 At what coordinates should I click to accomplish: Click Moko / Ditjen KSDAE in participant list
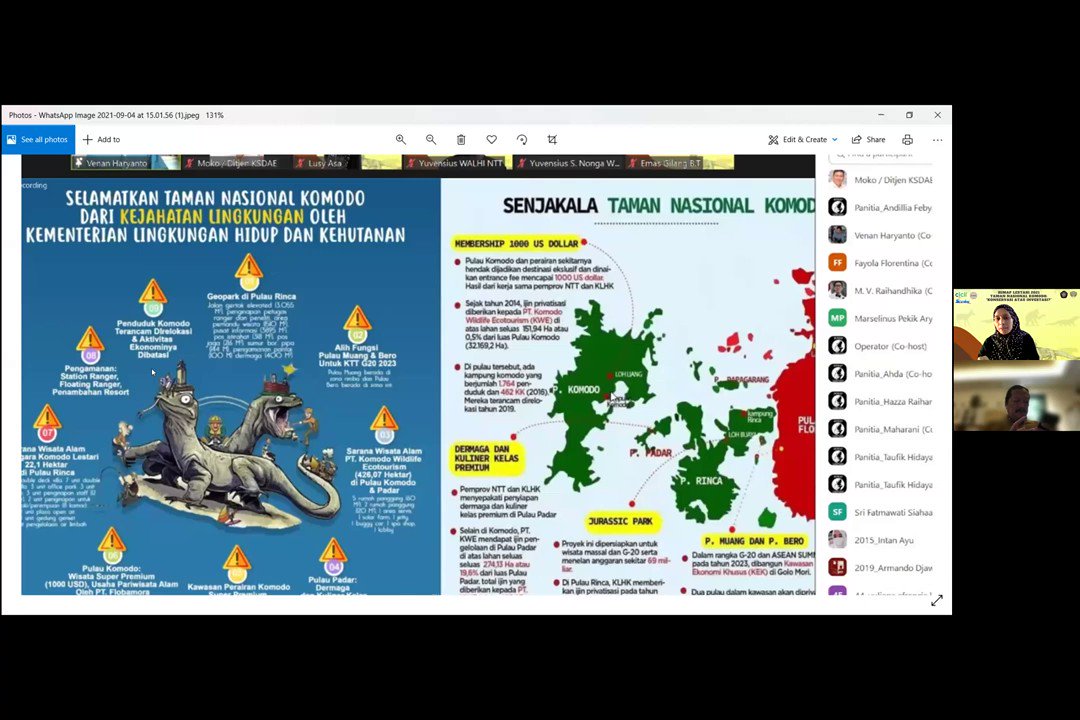[893, 180]
